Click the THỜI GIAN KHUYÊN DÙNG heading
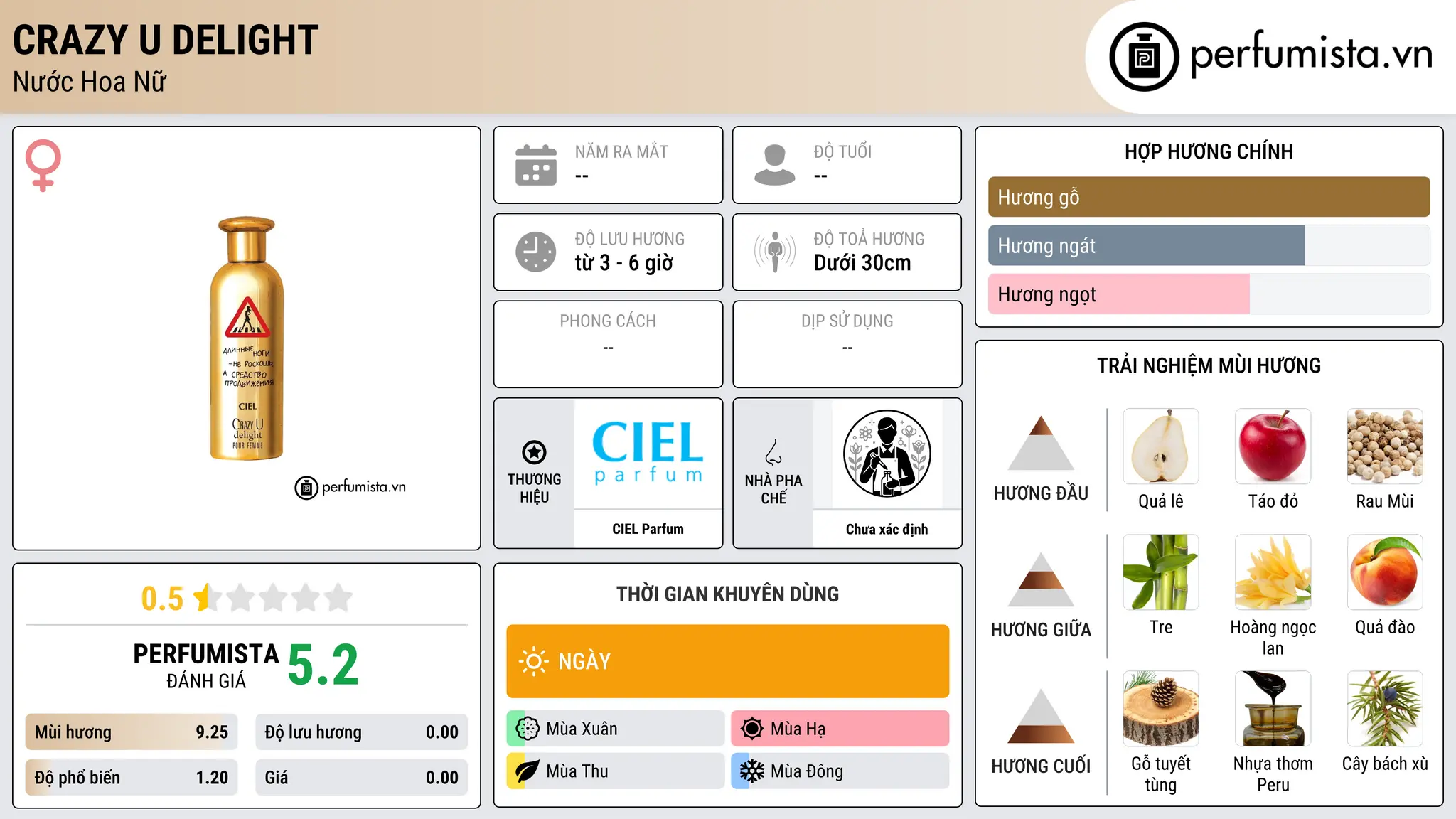 point(728,594)
